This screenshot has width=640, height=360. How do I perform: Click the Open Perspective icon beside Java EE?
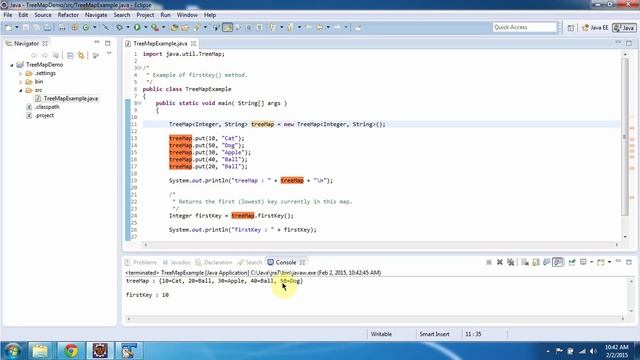point(571,27)
